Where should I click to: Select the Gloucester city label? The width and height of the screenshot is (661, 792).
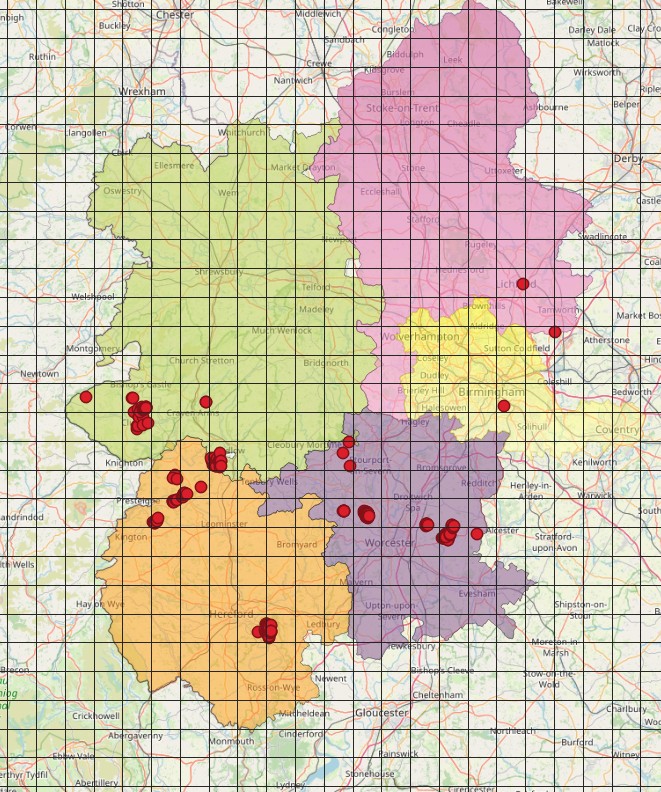coord(381,713)
